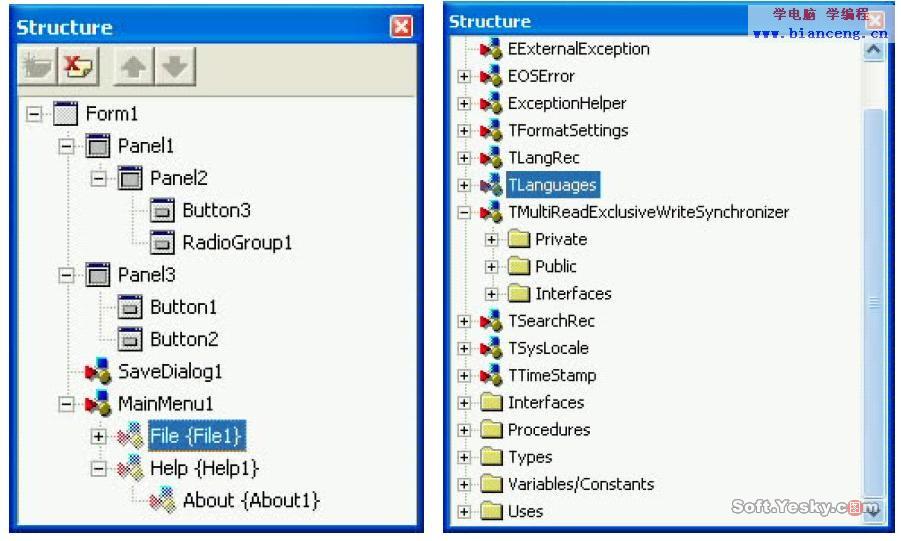Click the RadioGroup1 component icon
This screenshot has height=541, width=901.
click(162, 243)
